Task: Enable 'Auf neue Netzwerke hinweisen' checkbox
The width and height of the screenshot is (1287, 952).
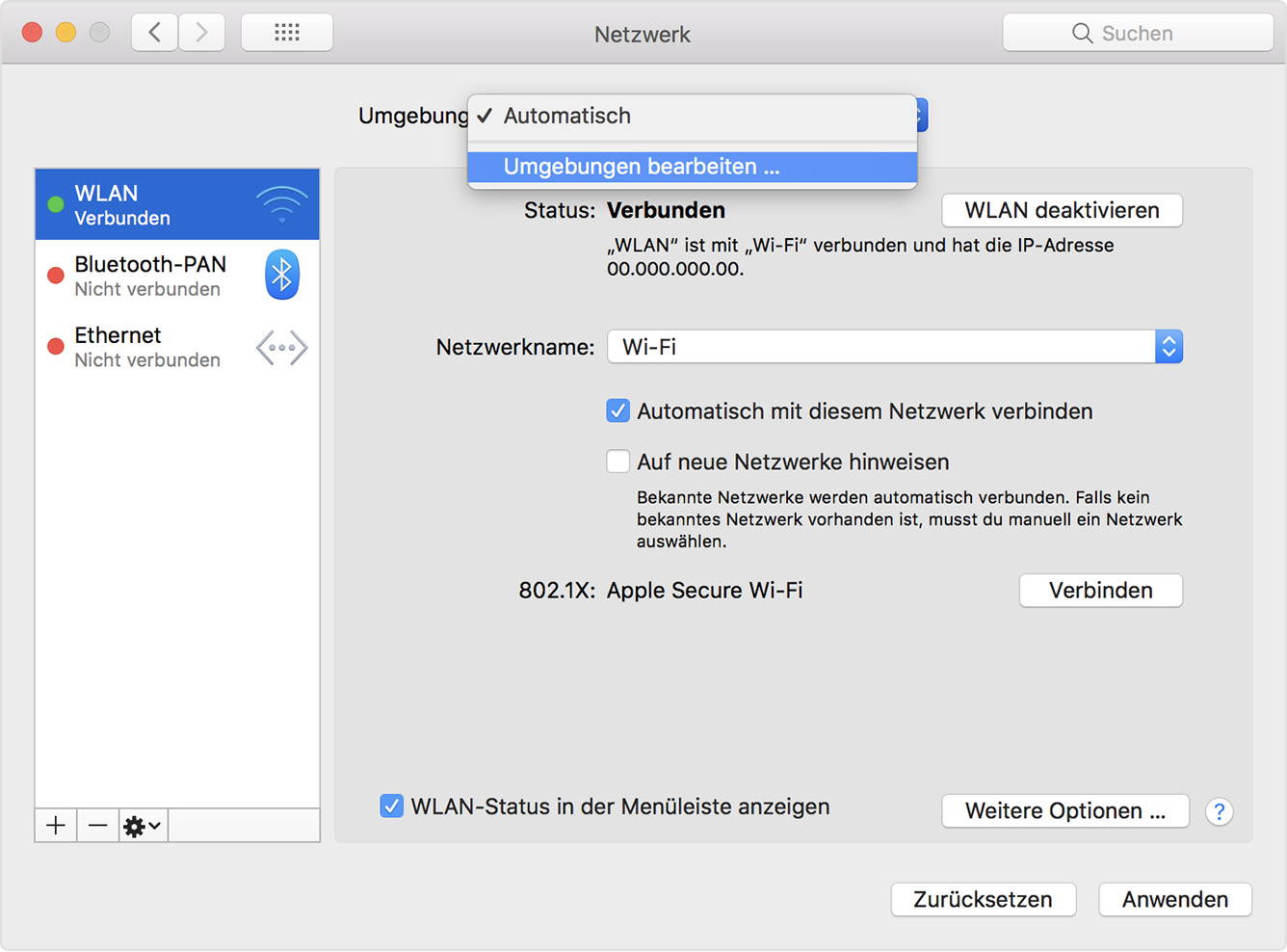Action: click(x=618, y=462)
